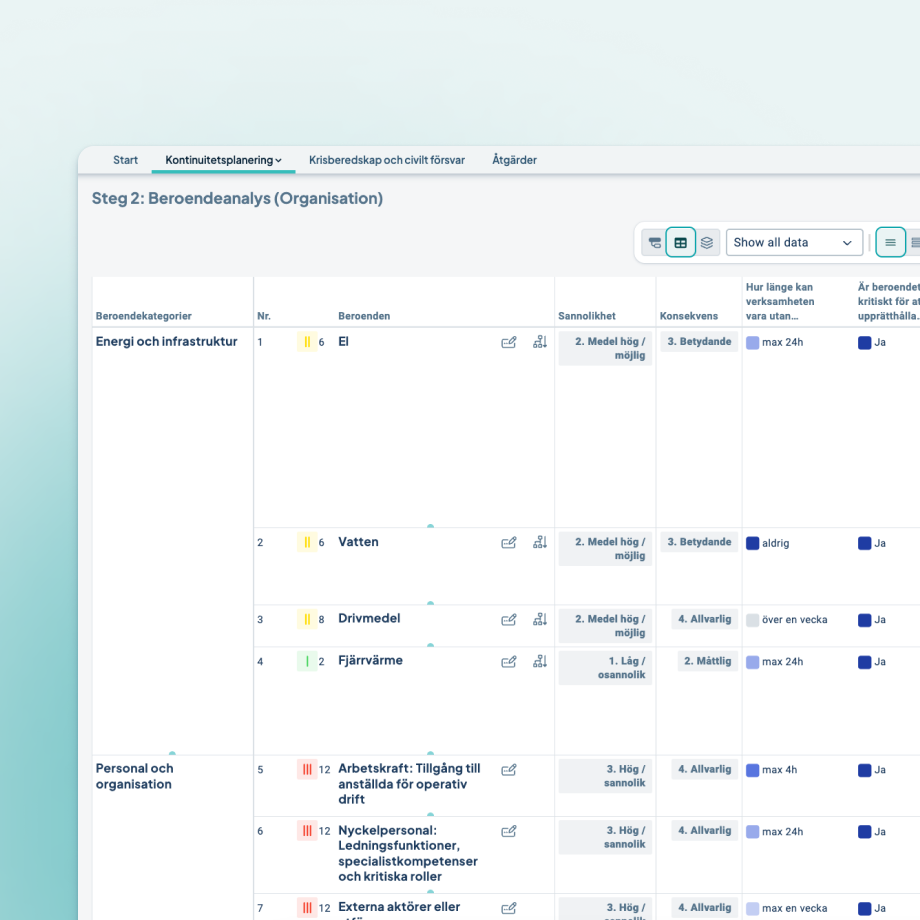Edit the El dependency row
This screenshot has width=920, height=920.
coord(509,342)
